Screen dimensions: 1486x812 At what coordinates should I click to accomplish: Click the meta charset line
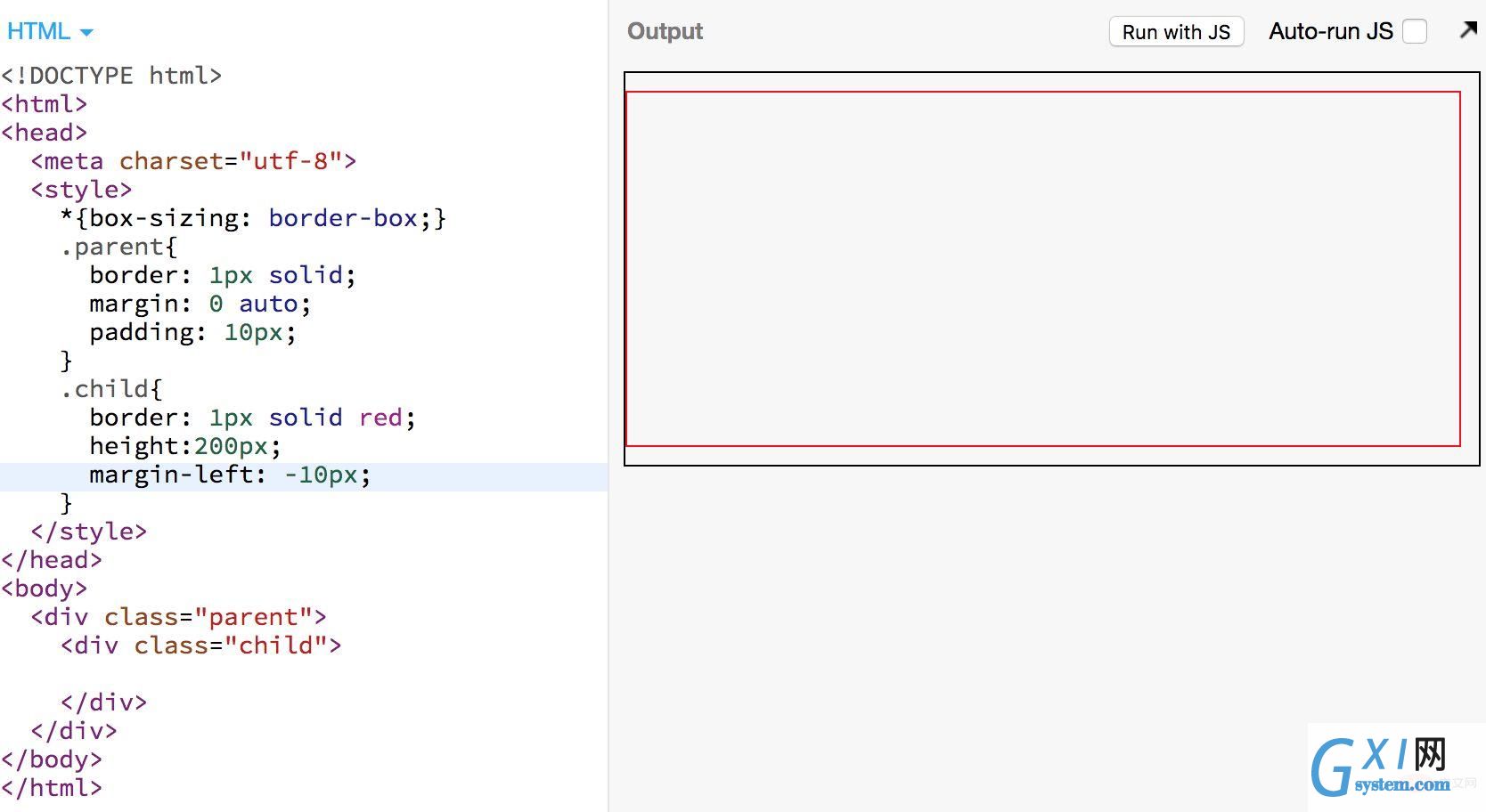point(193,161)
